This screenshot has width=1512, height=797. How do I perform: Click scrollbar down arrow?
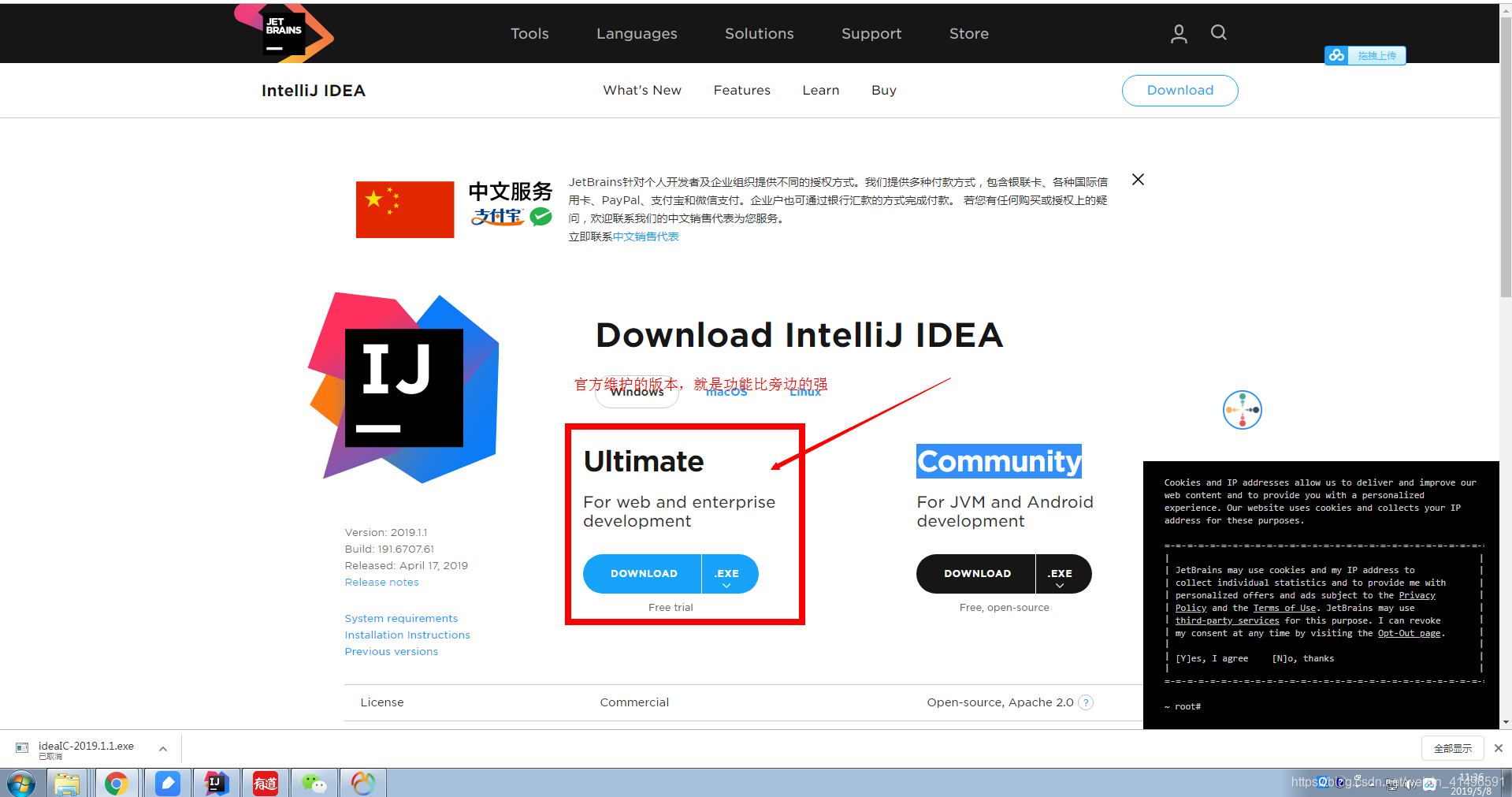pyautogui.click(x=1506, y=722)
